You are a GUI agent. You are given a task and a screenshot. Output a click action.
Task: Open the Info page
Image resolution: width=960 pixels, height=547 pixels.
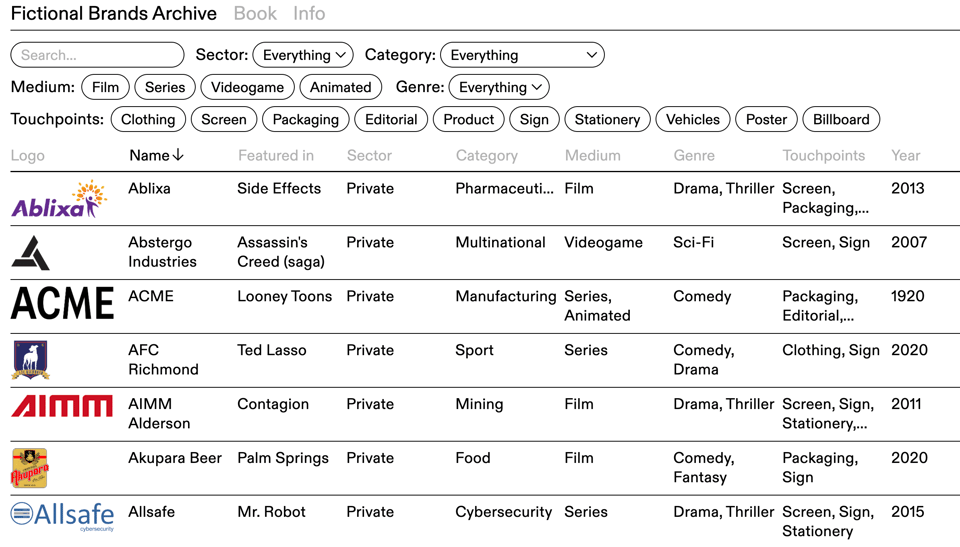(x=309, y=14)
